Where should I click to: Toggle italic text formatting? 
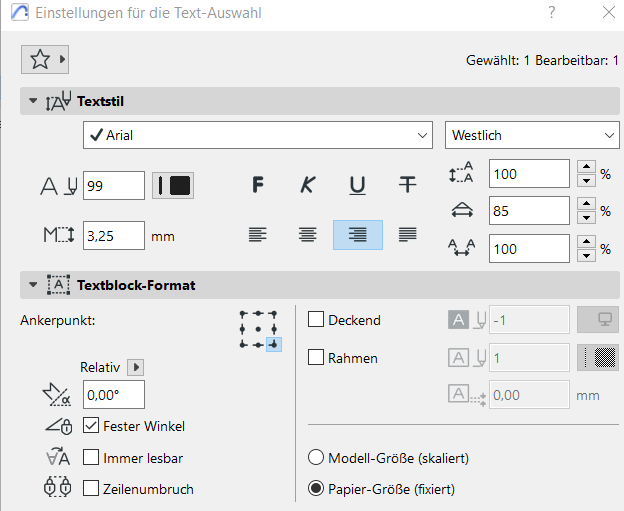click(308, 185)
